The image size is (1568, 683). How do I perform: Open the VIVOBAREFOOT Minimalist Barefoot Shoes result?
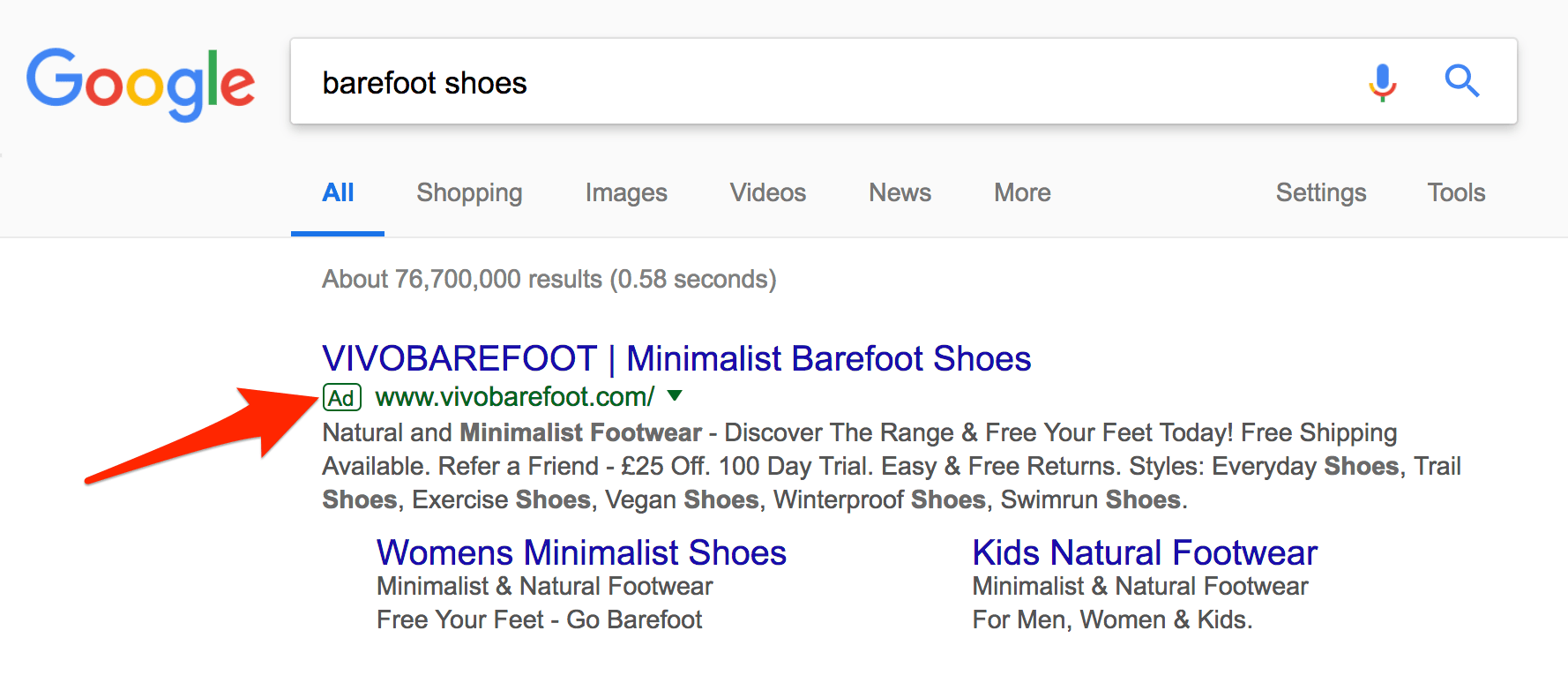[676, 359]
